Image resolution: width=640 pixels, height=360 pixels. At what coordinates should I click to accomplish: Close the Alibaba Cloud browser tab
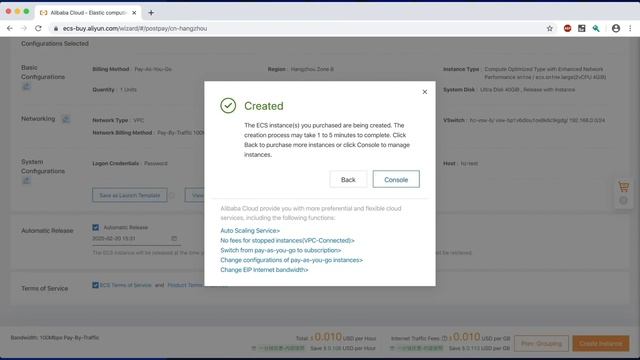[134, 13]
